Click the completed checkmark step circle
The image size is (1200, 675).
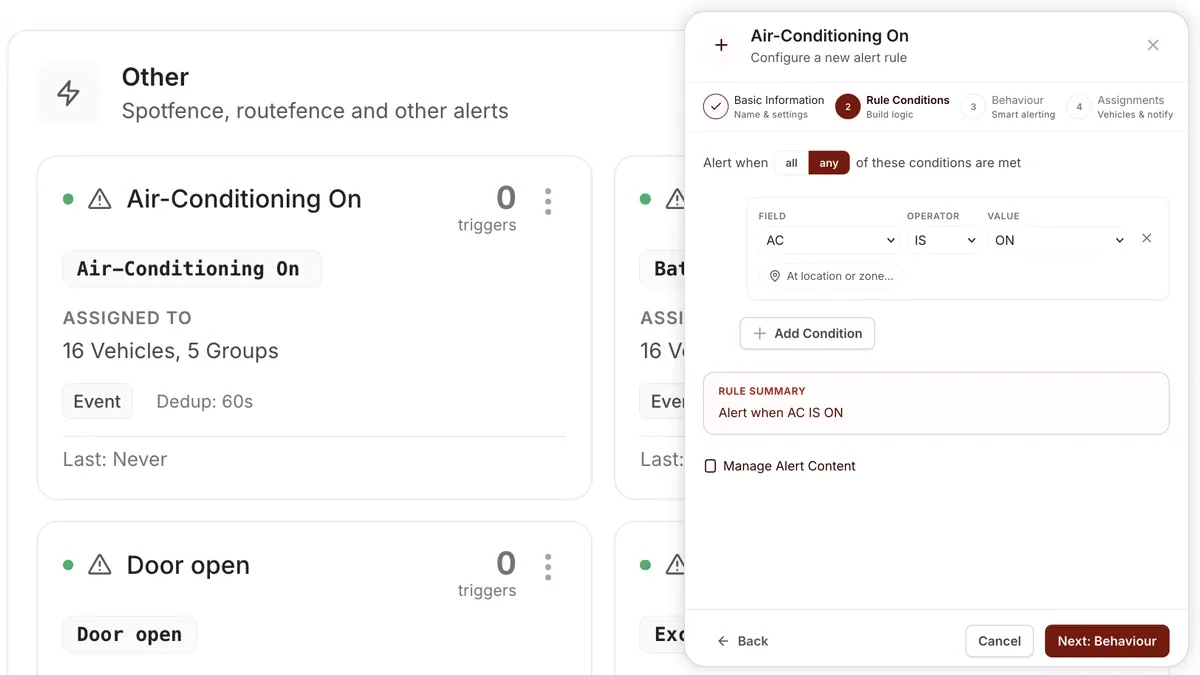coord(715,107)
